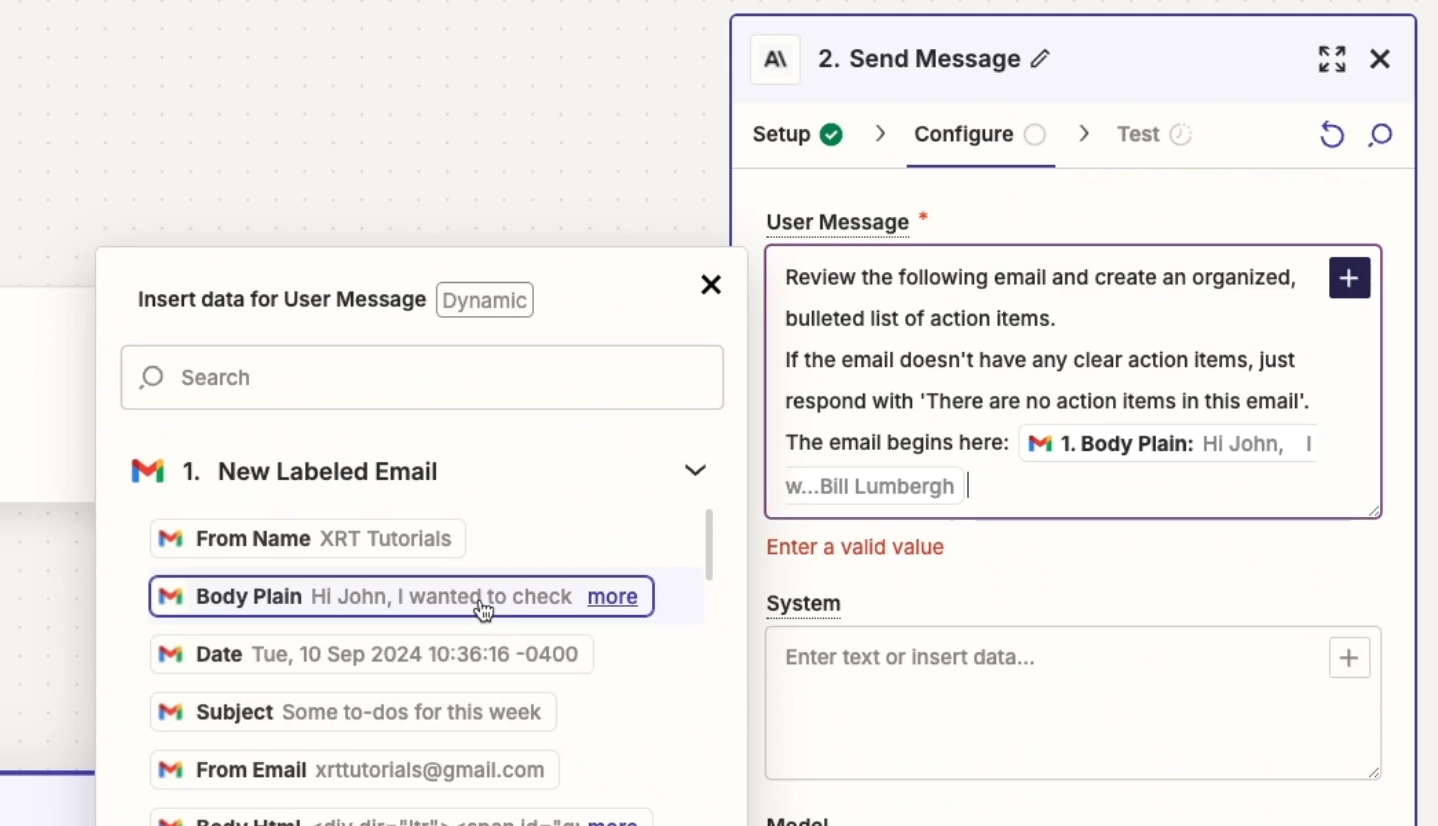Collapse the New Labeled Email section chevron
This screenshot has width=1438, height=826.
695,470
